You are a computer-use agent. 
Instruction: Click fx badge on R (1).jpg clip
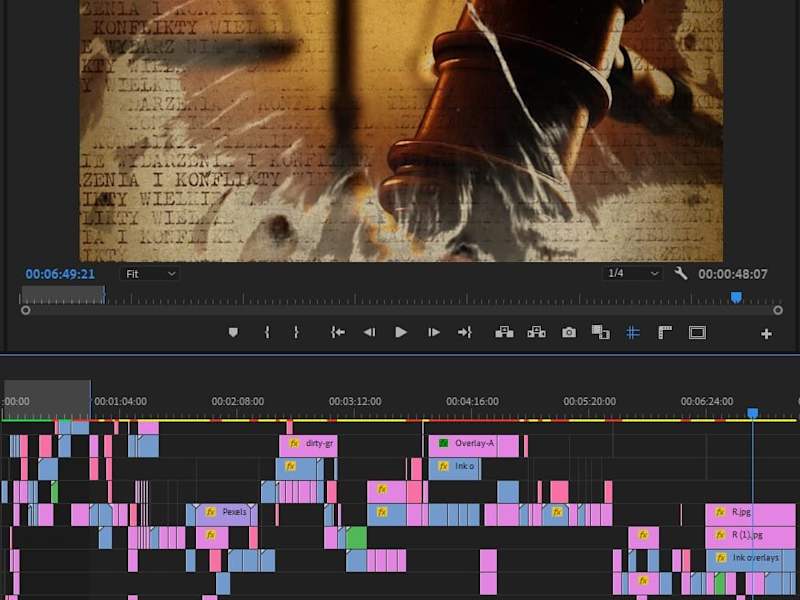pyautogui.click(x=720, y=535)
